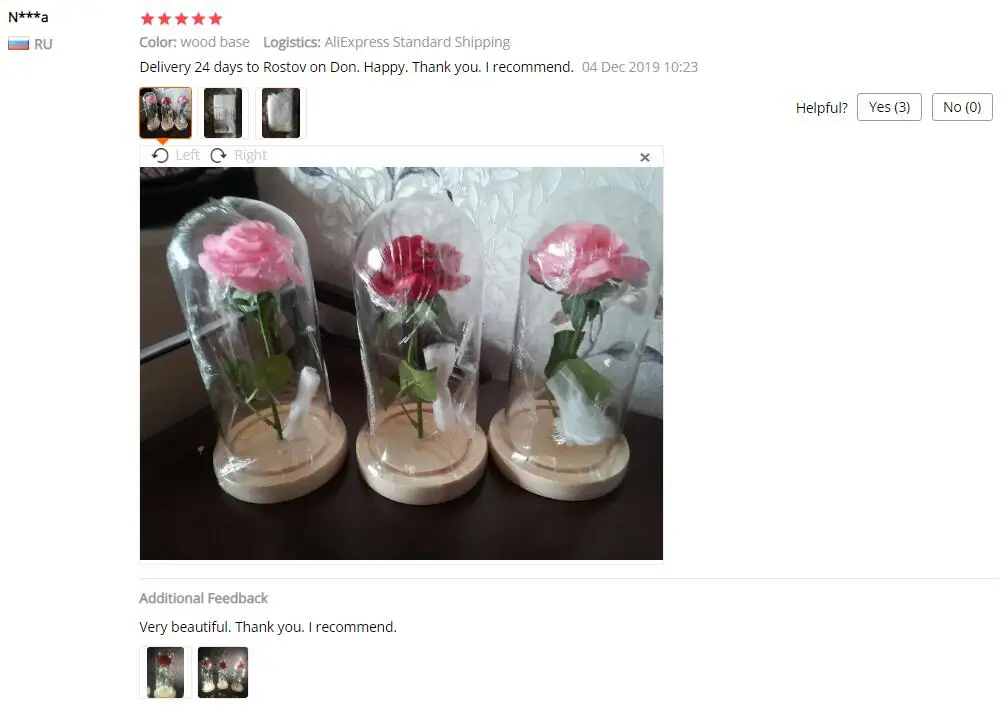Select the three roses review thumbnail
This screenshot has height=709, width=1005.
(x=165, y=113)
